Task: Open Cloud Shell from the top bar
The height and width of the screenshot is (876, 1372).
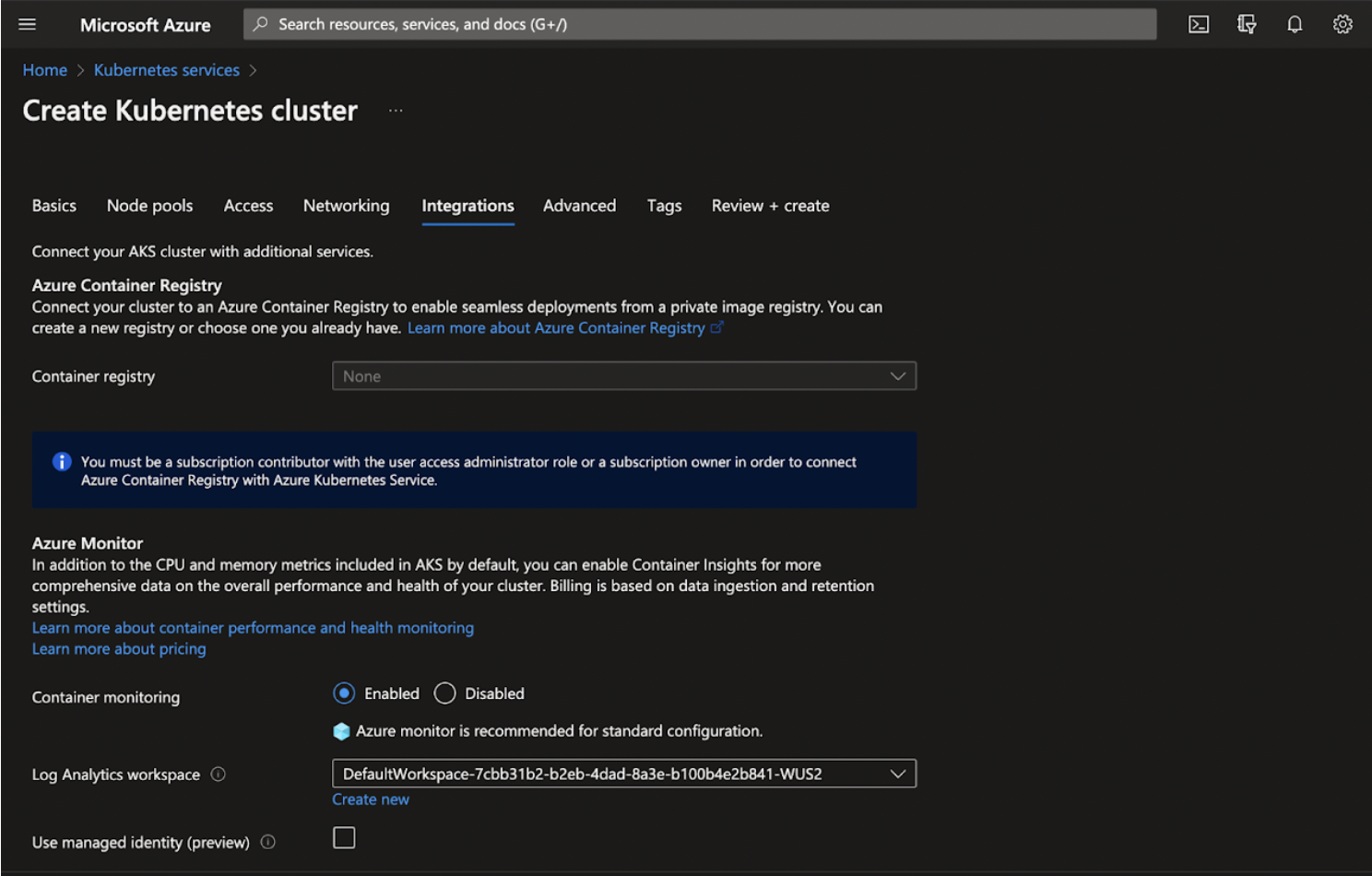Action: (1199, 25)
